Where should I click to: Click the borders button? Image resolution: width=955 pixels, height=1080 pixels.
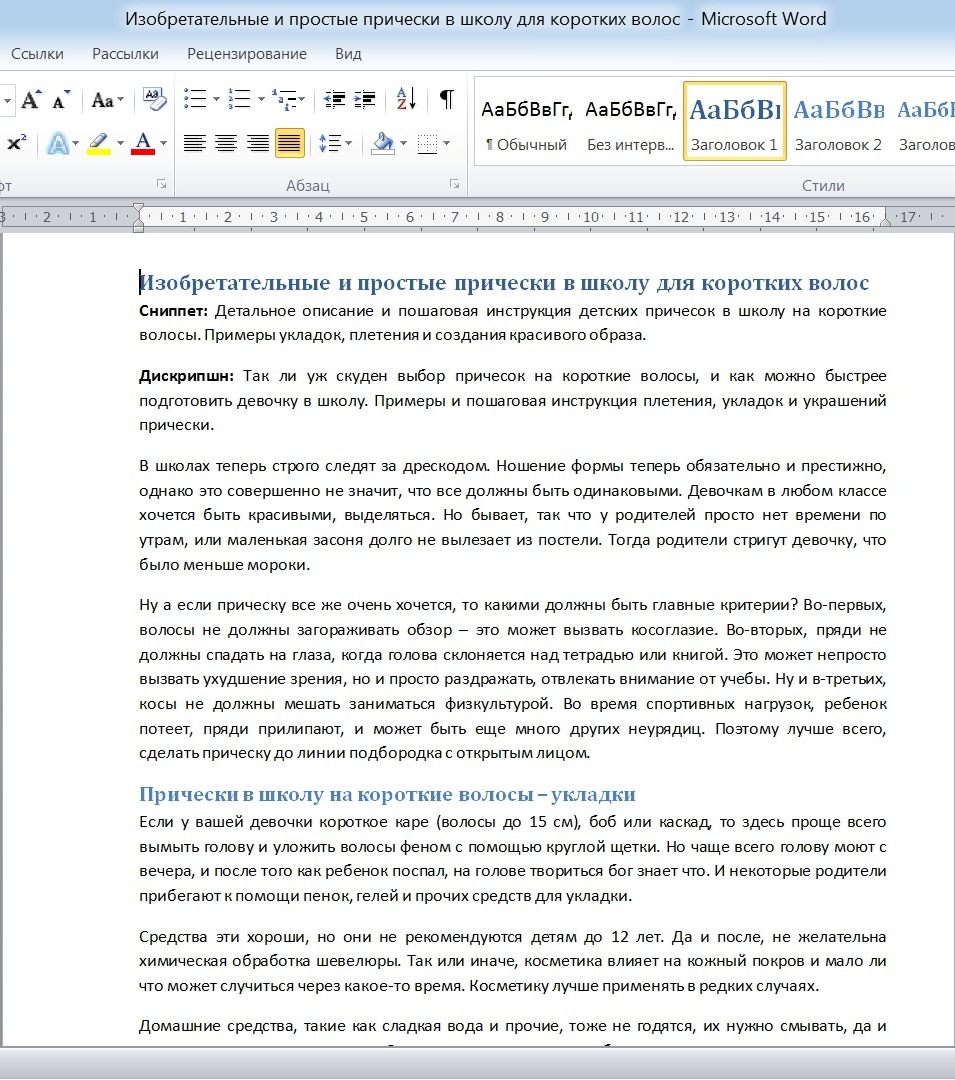(428, 143)
